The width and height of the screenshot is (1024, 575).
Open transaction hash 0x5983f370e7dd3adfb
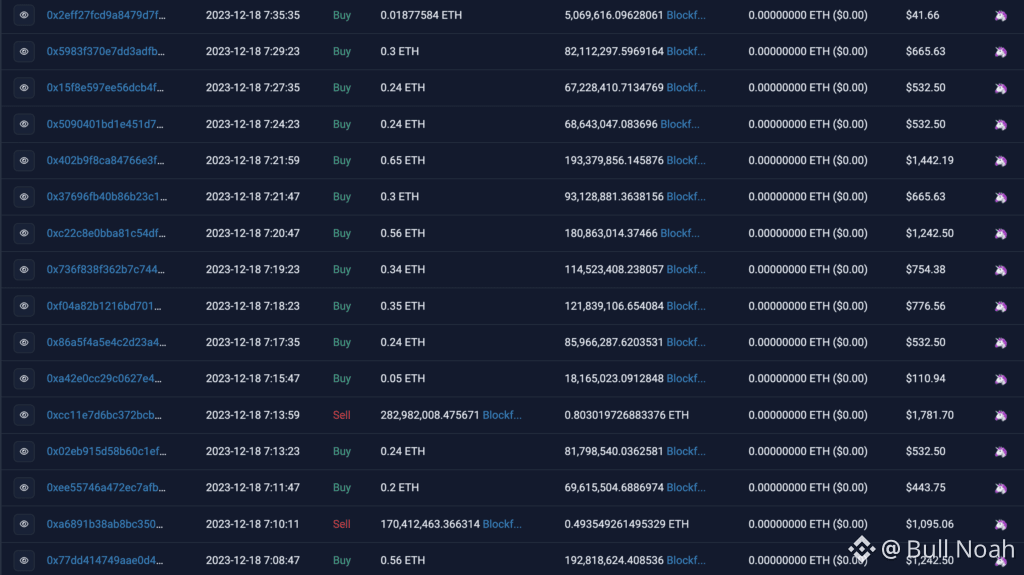105,52
